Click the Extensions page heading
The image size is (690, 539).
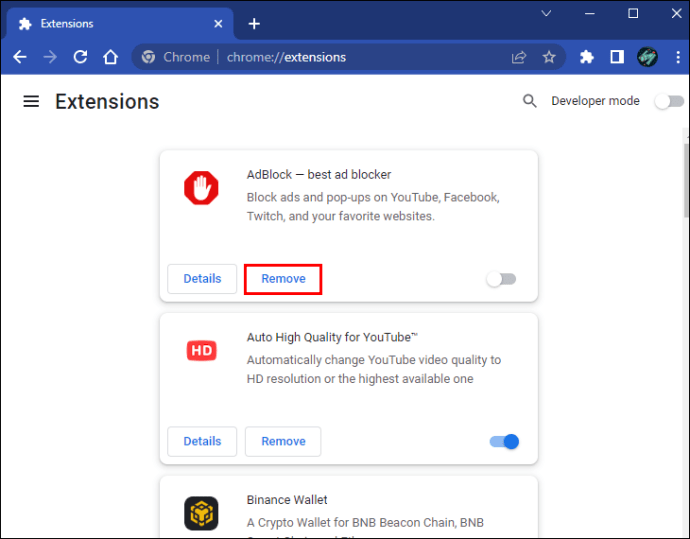coord(107,102)
